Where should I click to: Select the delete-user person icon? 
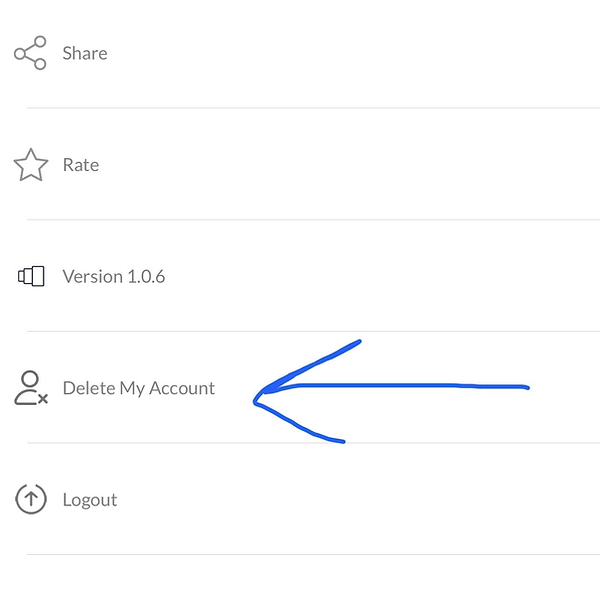(x=30, y=388)
